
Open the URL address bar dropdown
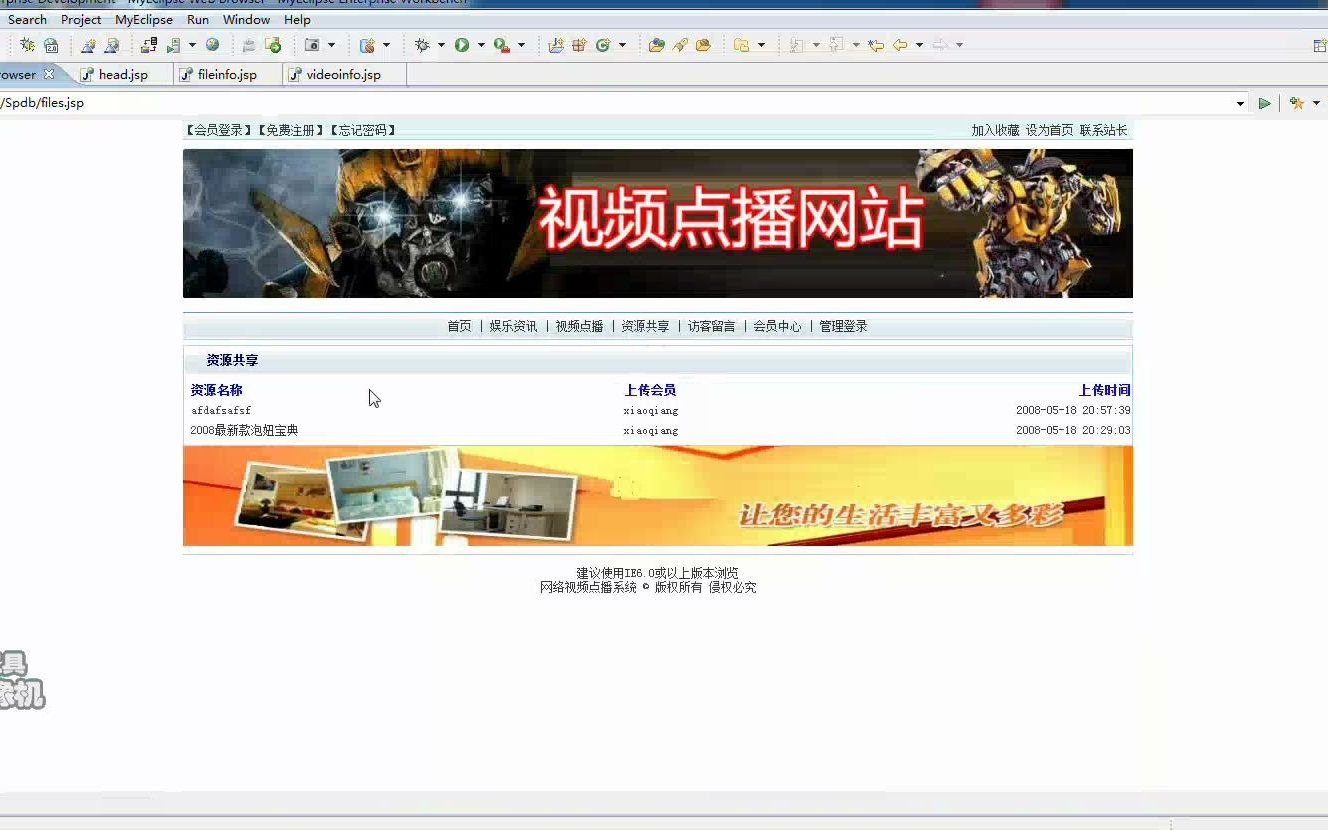point(1240,103)
